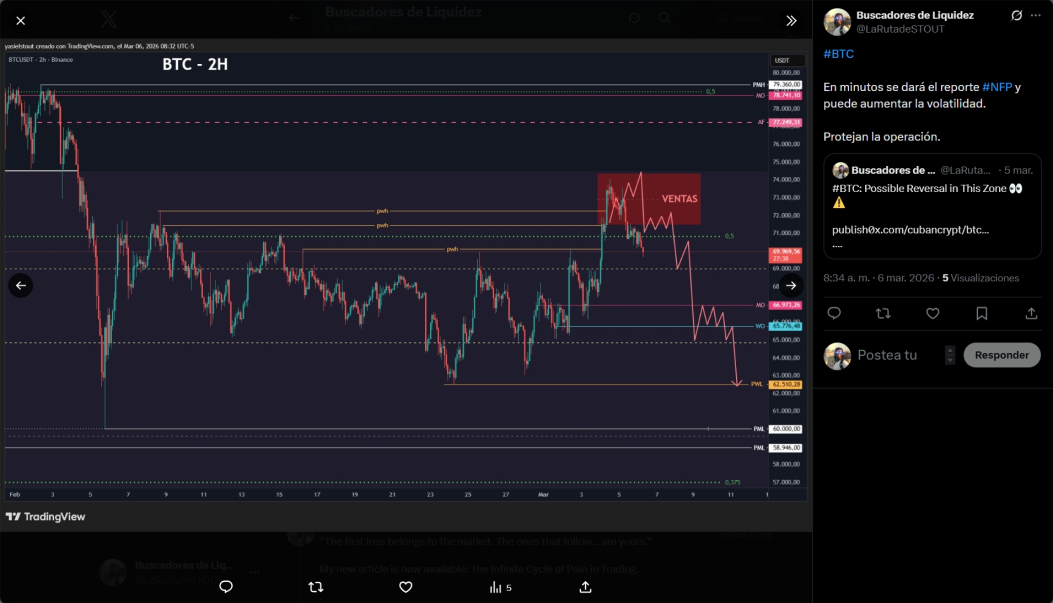1053x603 pixels.
Task: Open the #BTC hashtag
Action: (x=838, y=54)
